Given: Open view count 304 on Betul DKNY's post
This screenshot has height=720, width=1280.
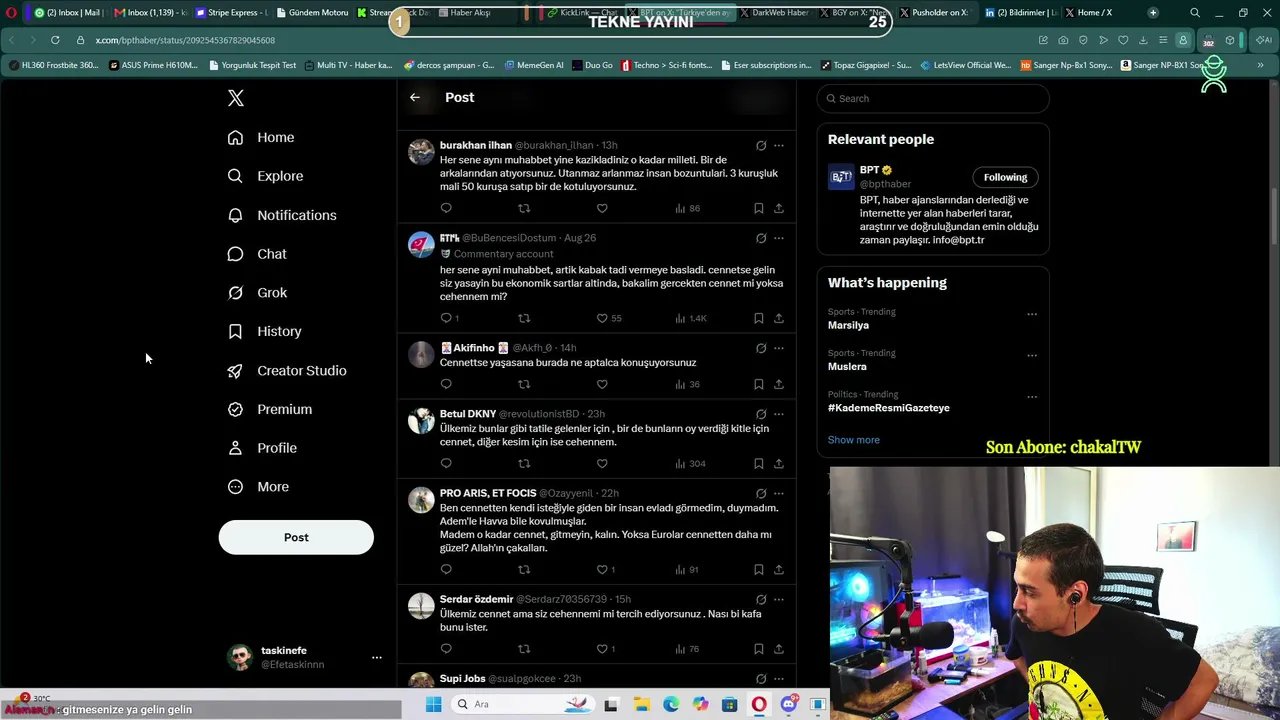Looking at the screenshot, I should tap(690, 463).
